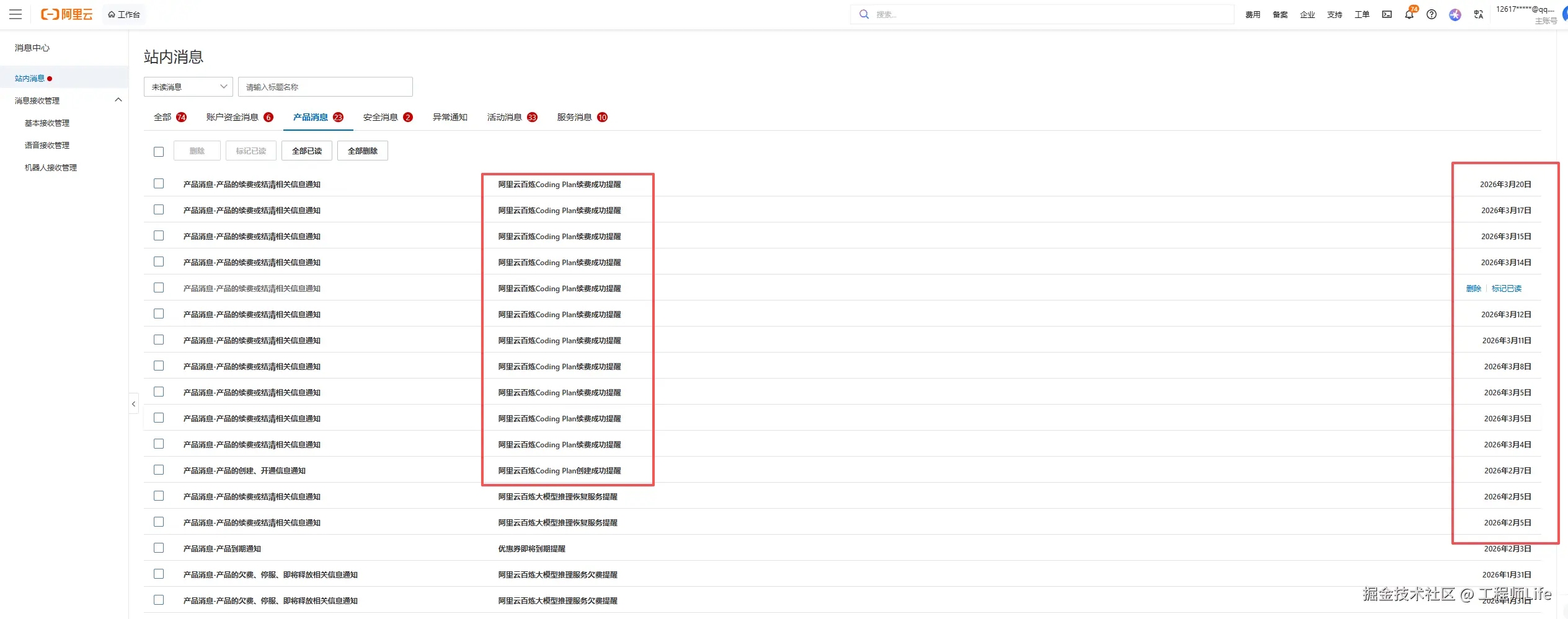Viewport: 1568px width, 619px height.
Task: Click the toolbar 标记已读 button
Action: pyautogui.click(x=251, y=151)
